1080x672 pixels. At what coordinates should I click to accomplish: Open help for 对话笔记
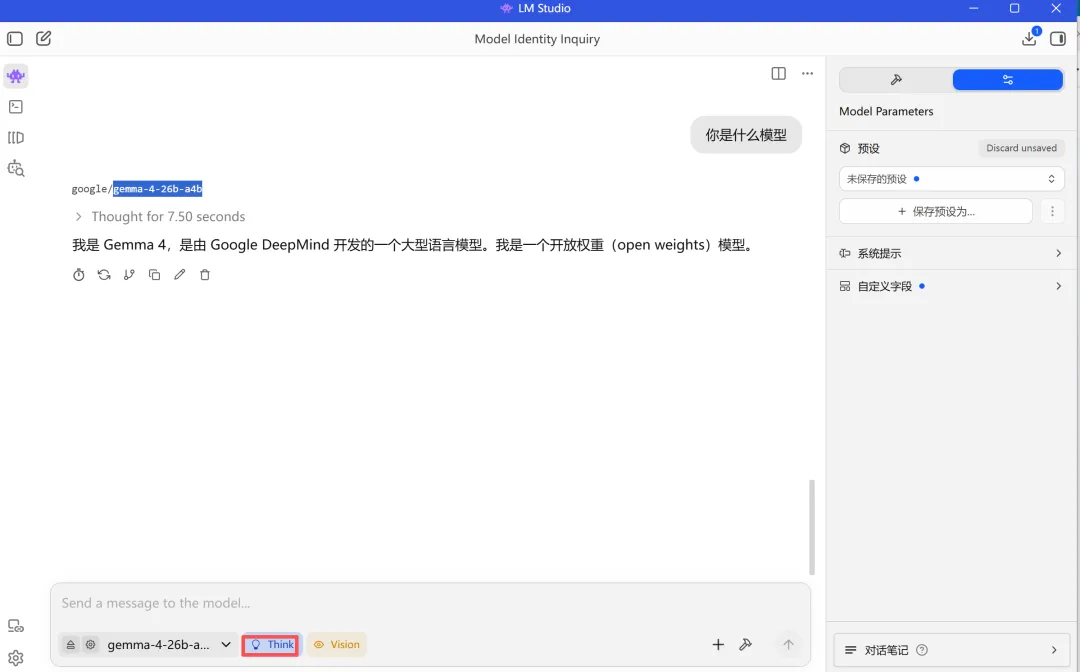[x=922, y=650]
